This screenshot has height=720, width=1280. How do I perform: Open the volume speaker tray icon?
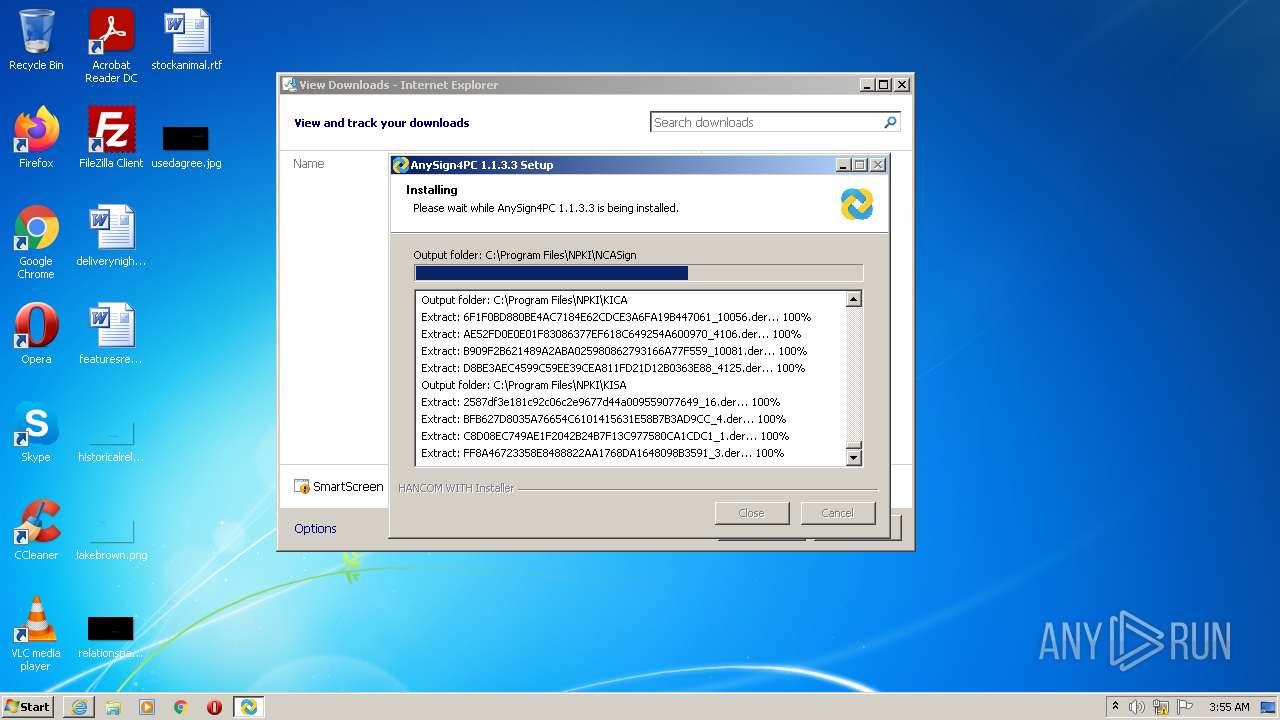tap(1137, 707)
